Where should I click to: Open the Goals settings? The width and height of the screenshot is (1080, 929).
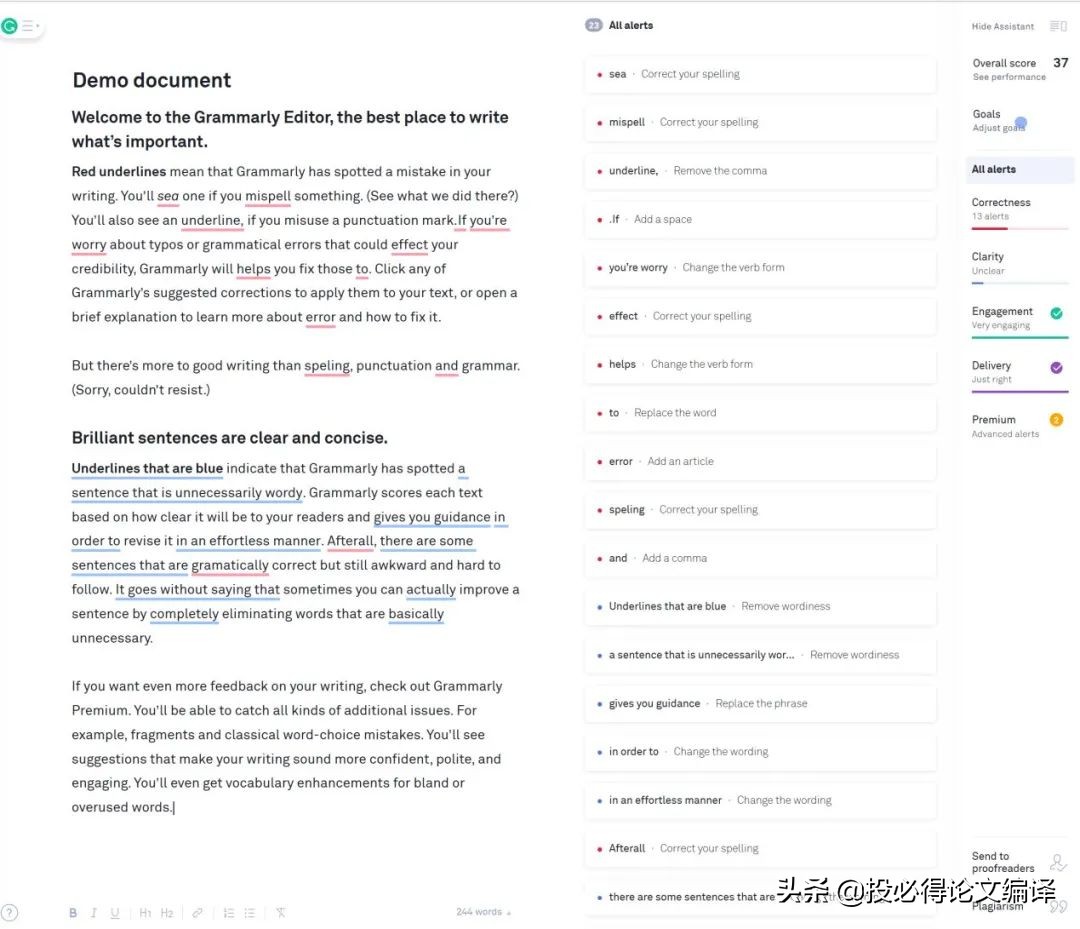tap(999, 121)
